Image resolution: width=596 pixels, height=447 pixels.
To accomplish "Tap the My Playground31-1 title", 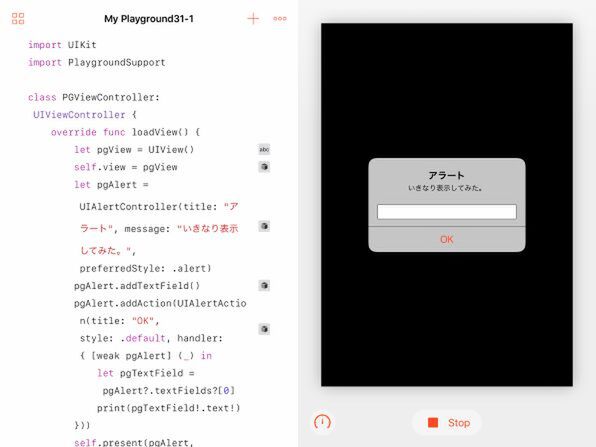I will tap(149, 19).
